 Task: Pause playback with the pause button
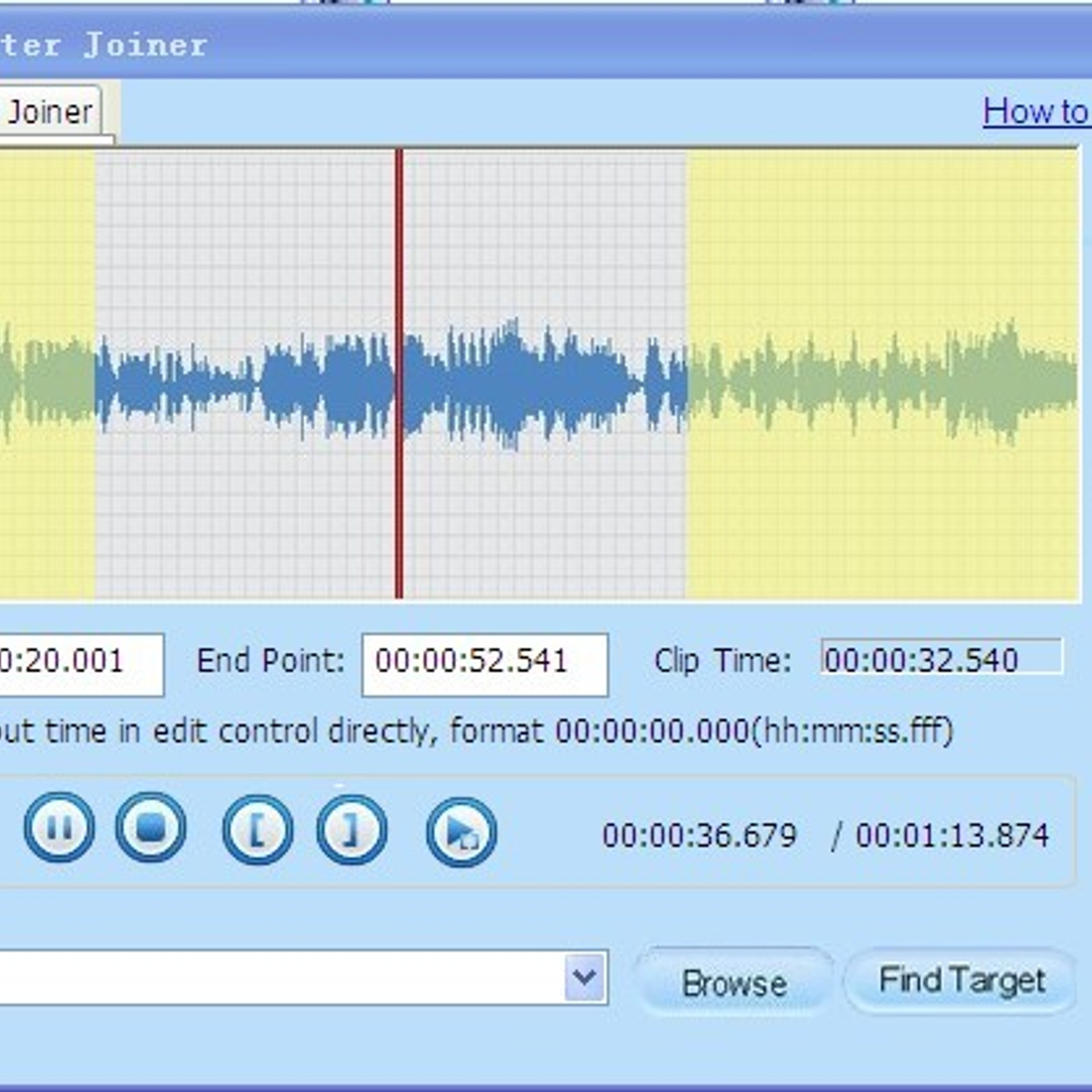(x=59, y=828)
